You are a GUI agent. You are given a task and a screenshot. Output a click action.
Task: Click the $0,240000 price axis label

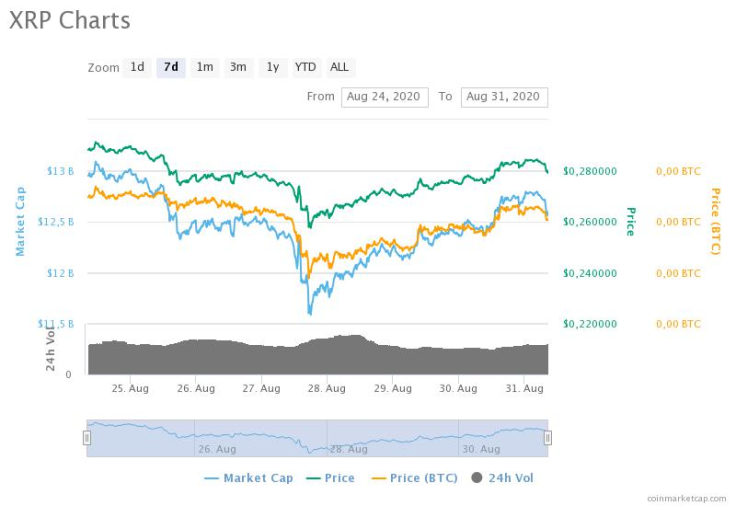(x=590, y=273)
